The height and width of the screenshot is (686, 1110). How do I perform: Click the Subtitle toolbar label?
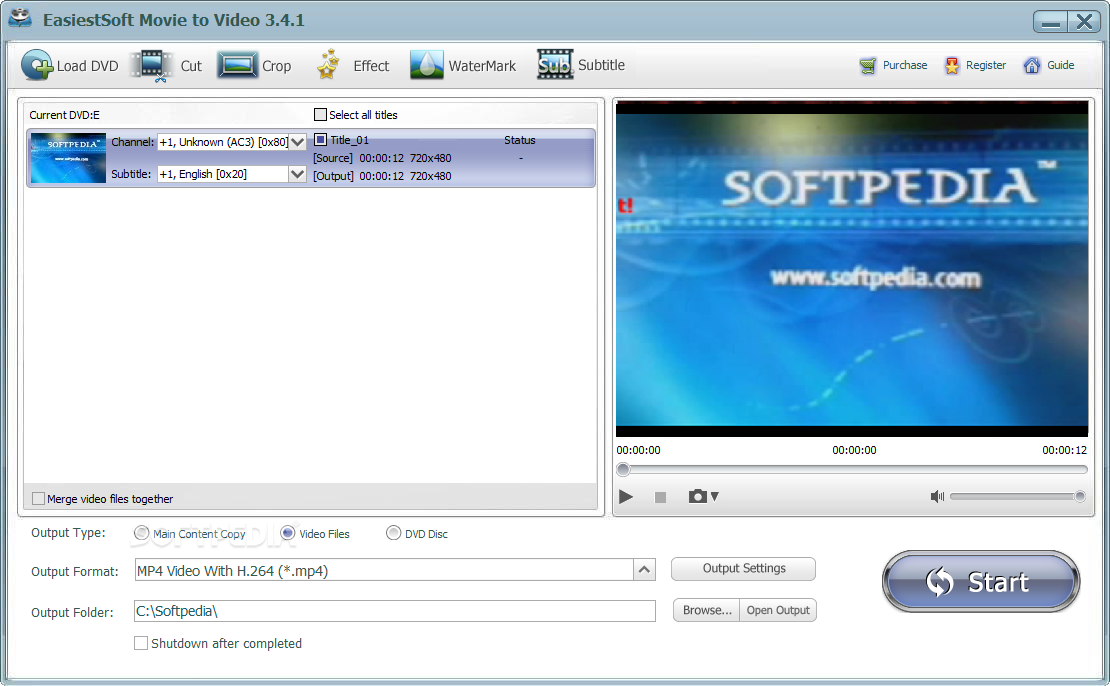(601, 65)
